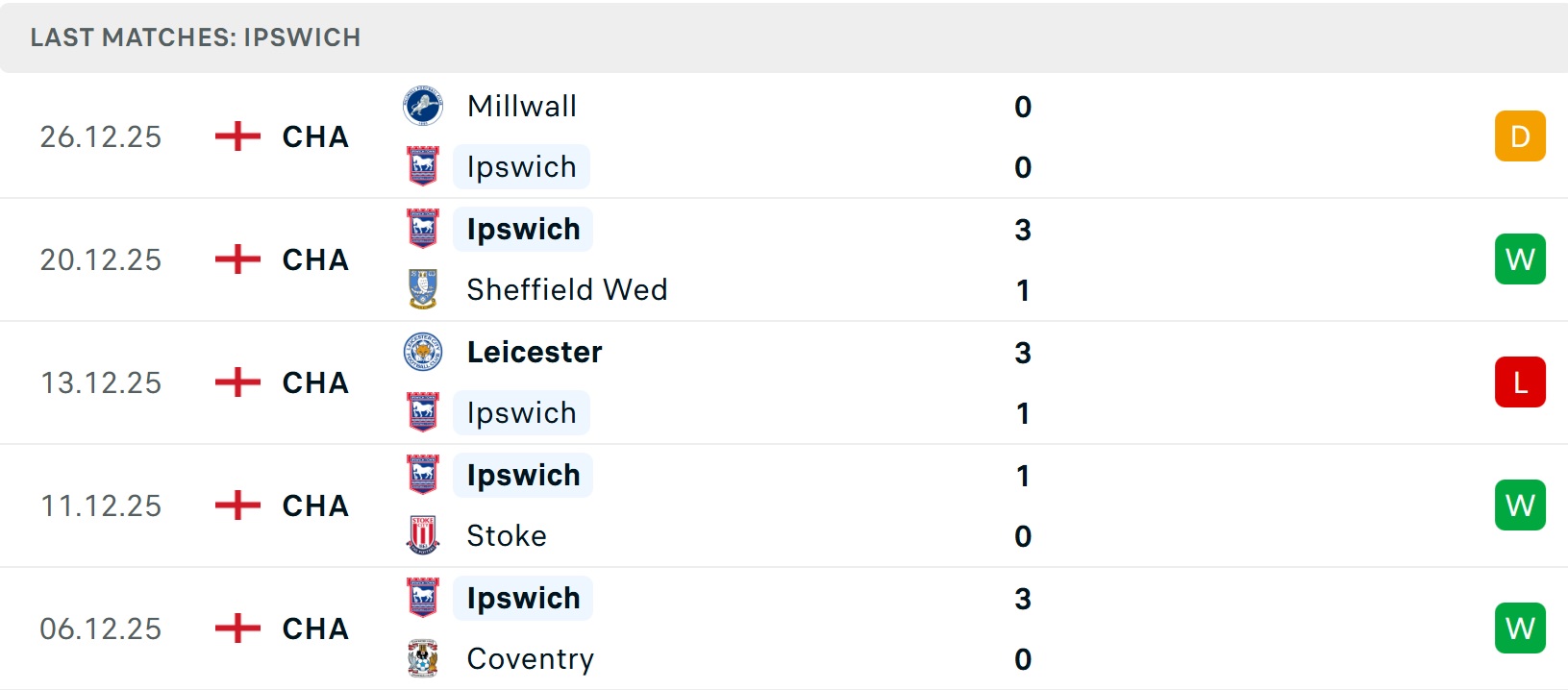Click Ipswich crest in the Millwall match
The width and height of the screenshot is (1568, 690).
[423, 166]
